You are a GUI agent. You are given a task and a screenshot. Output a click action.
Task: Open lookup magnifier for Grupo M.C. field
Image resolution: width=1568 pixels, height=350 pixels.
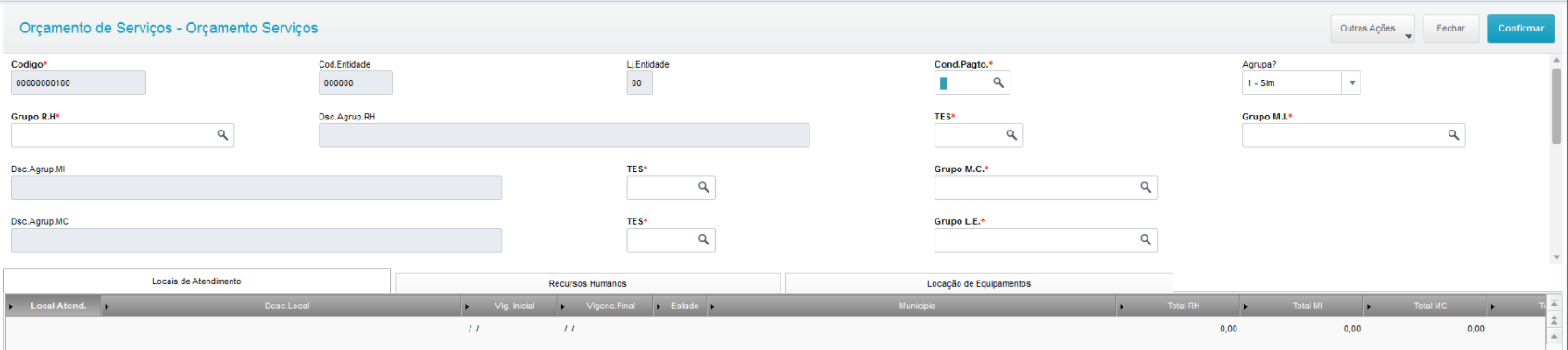(x=1146, y=188)
